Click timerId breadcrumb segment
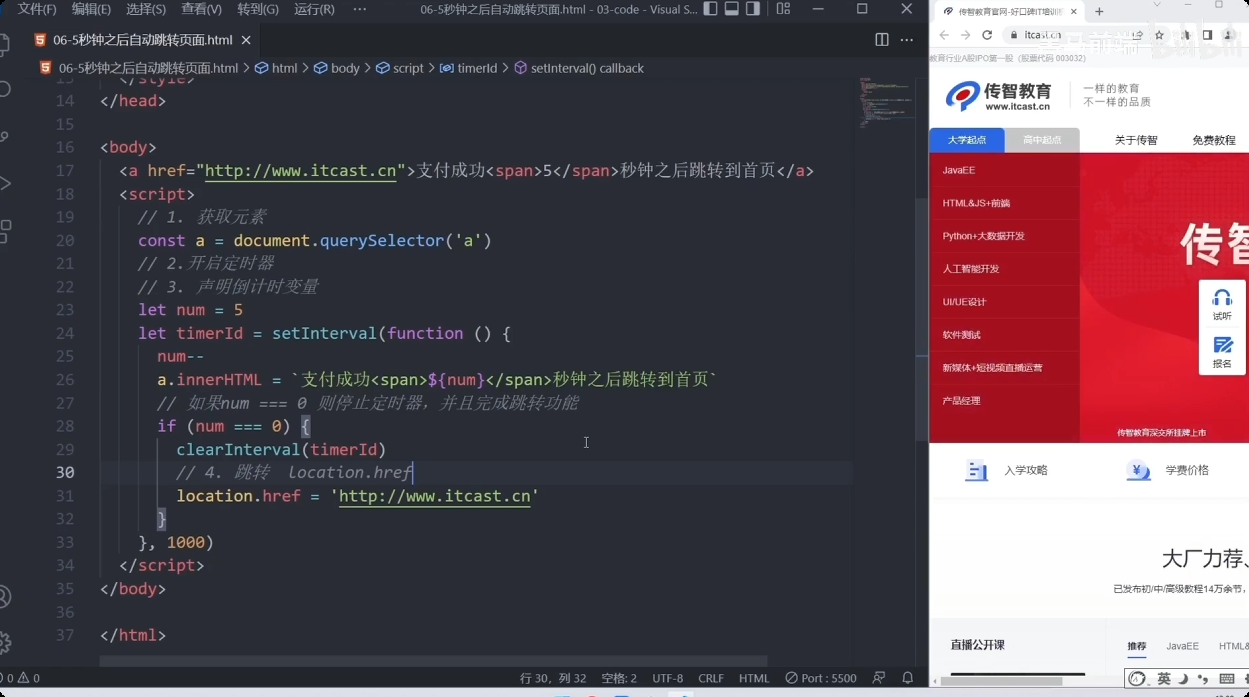Image resolution: width=1249 pixels, height=697 pixels. point(468,68)
